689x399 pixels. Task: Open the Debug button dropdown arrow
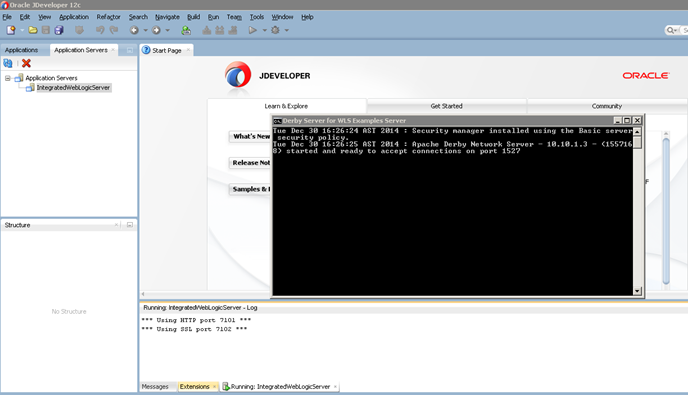pyautogui.click(x=286, y=30)
